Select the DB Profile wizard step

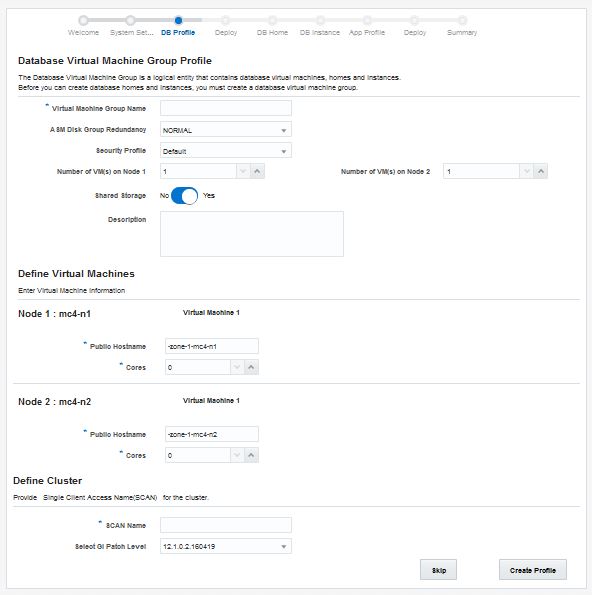coord(178,20)
